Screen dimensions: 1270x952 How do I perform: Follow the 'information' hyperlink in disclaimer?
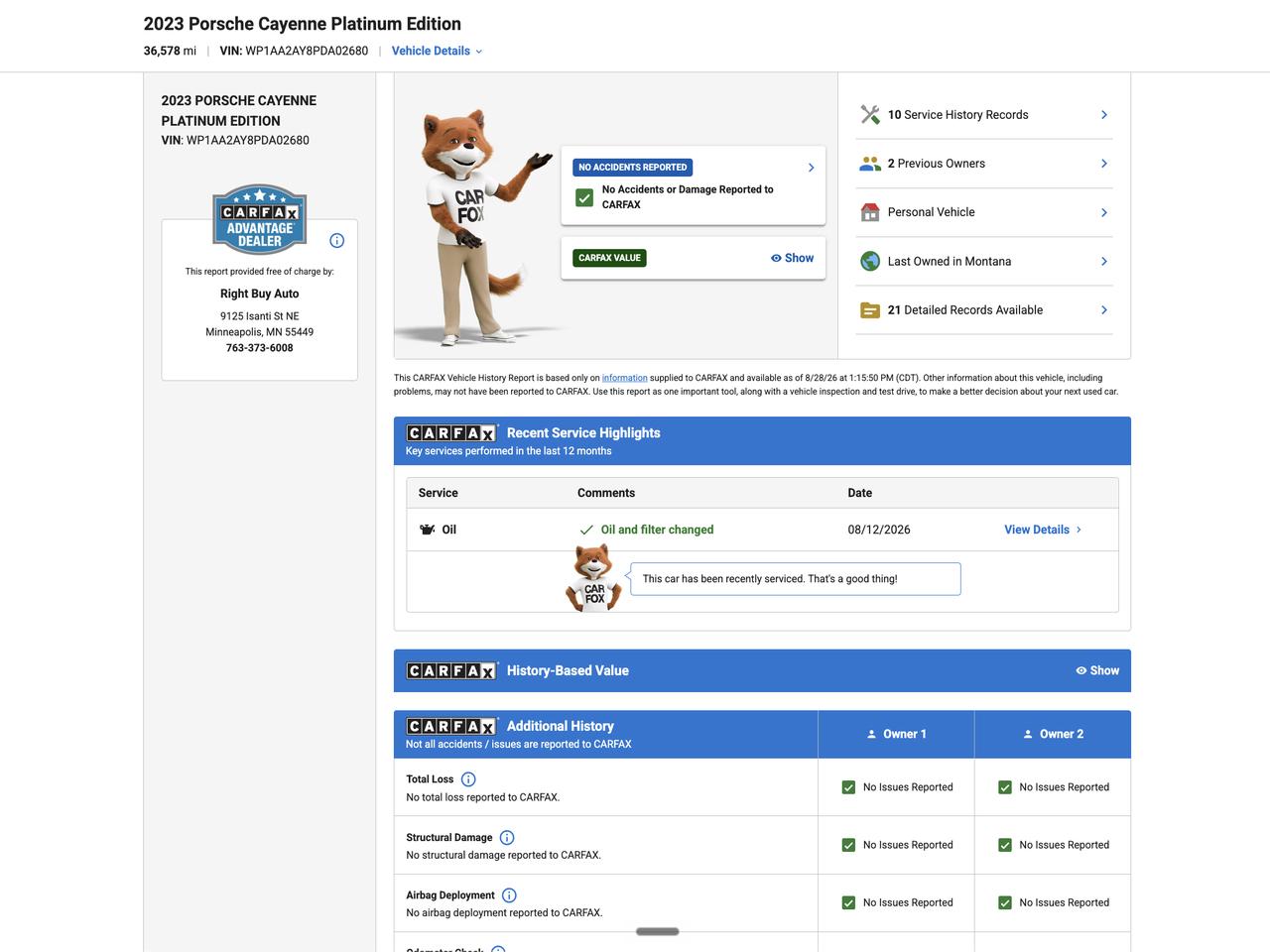coord(624,378)
